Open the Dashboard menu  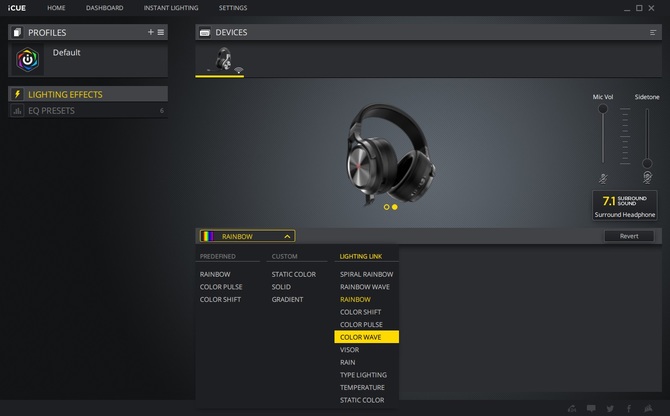[104, 8]
